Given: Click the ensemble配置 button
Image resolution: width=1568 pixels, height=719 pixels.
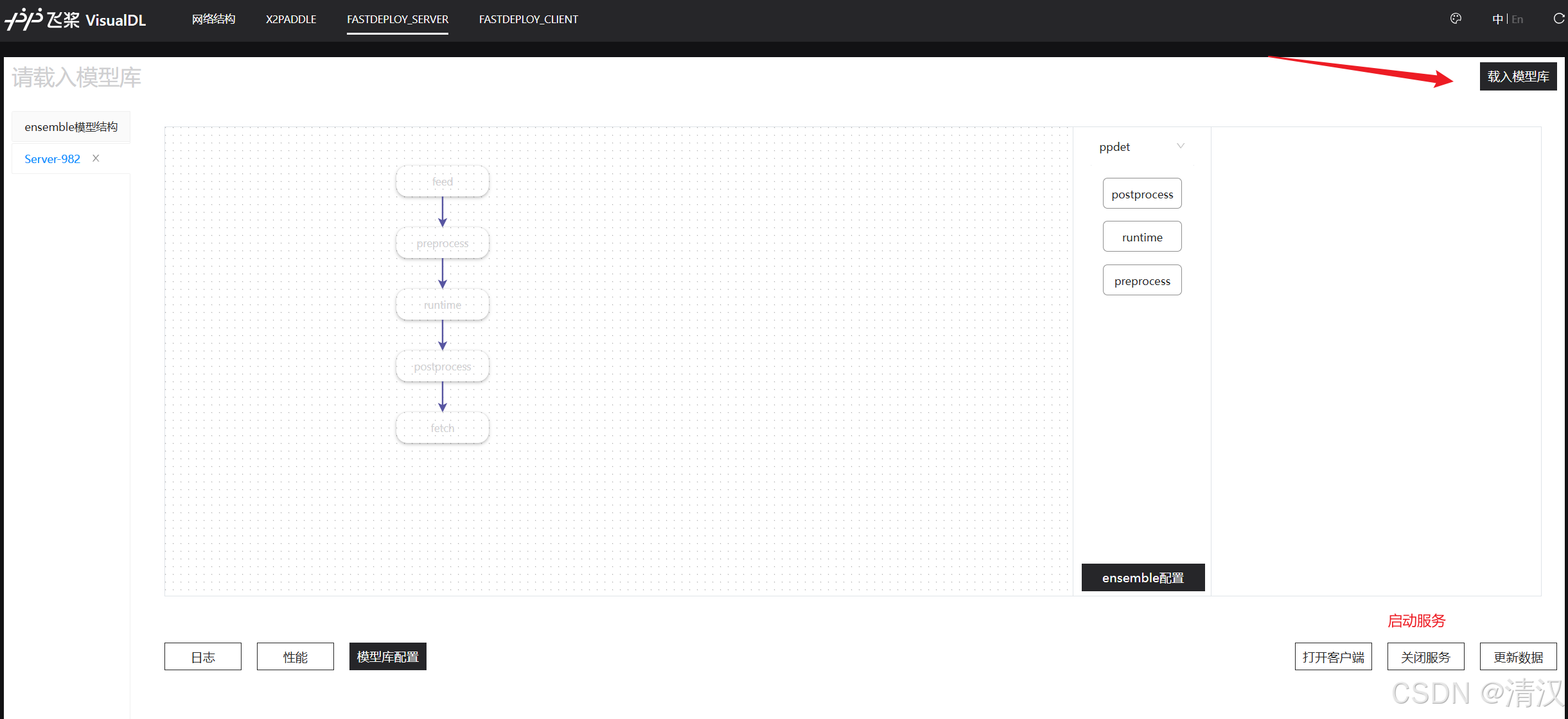Looking at the screenshot, I should (x=1143, y=578).
